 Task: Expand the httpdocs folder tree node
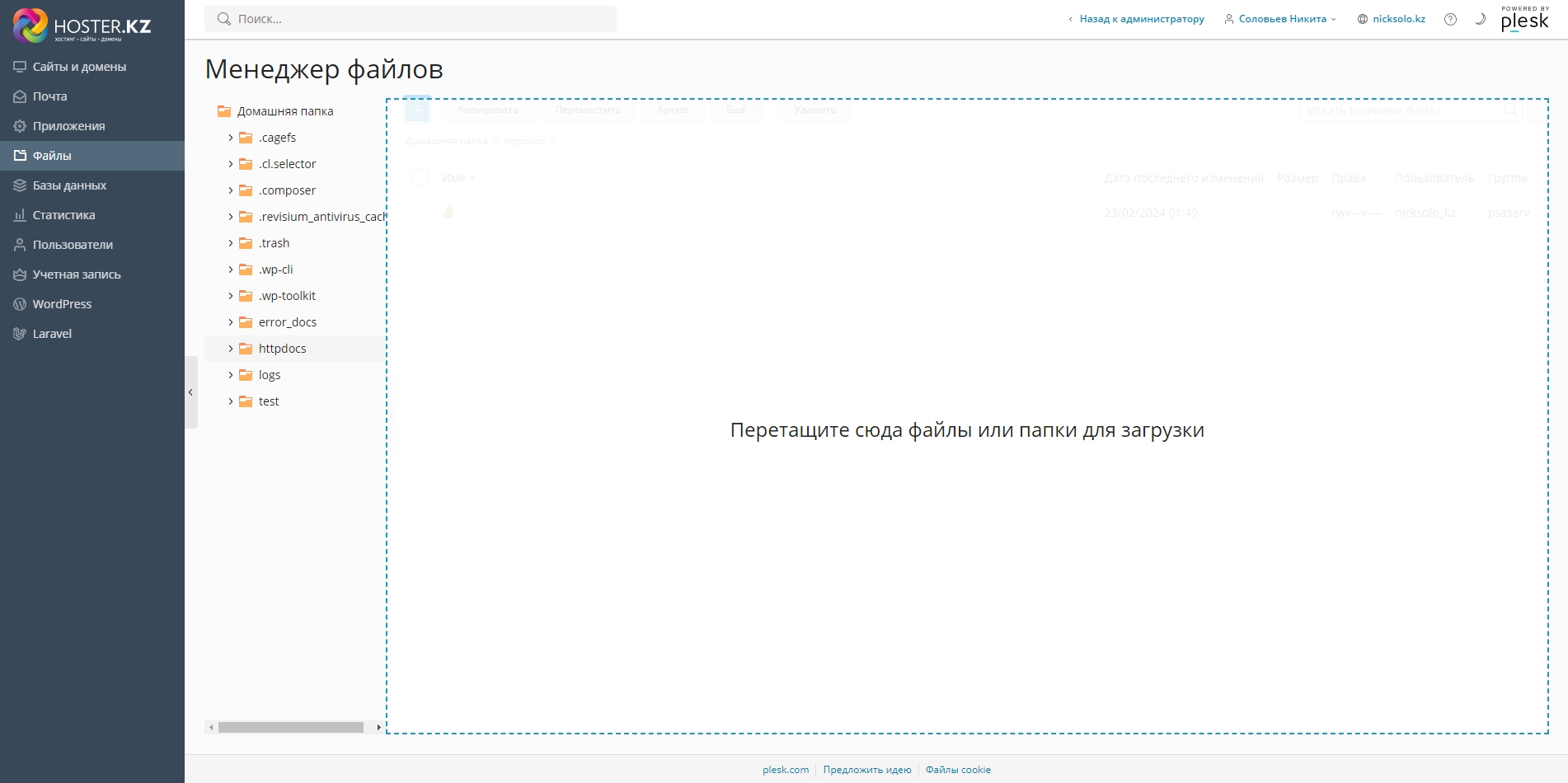click(231, 349)
